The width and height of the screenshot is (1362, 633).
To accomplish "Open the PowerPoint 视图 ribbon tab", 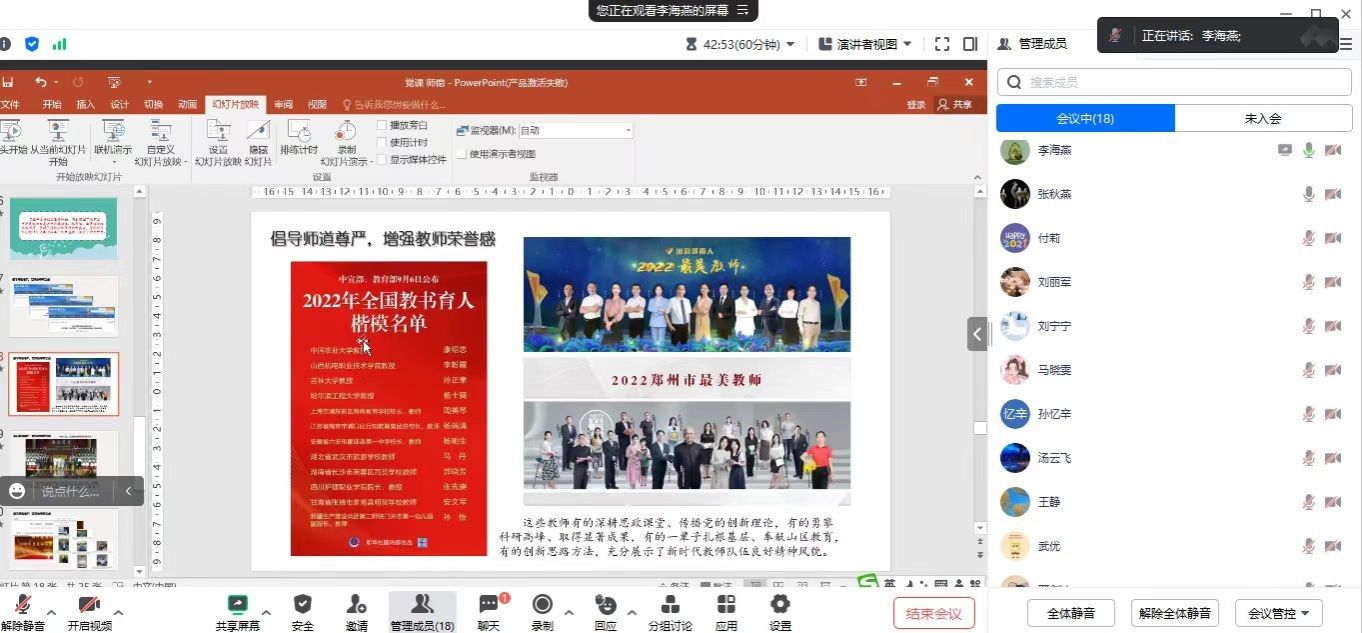I will 317,104.
